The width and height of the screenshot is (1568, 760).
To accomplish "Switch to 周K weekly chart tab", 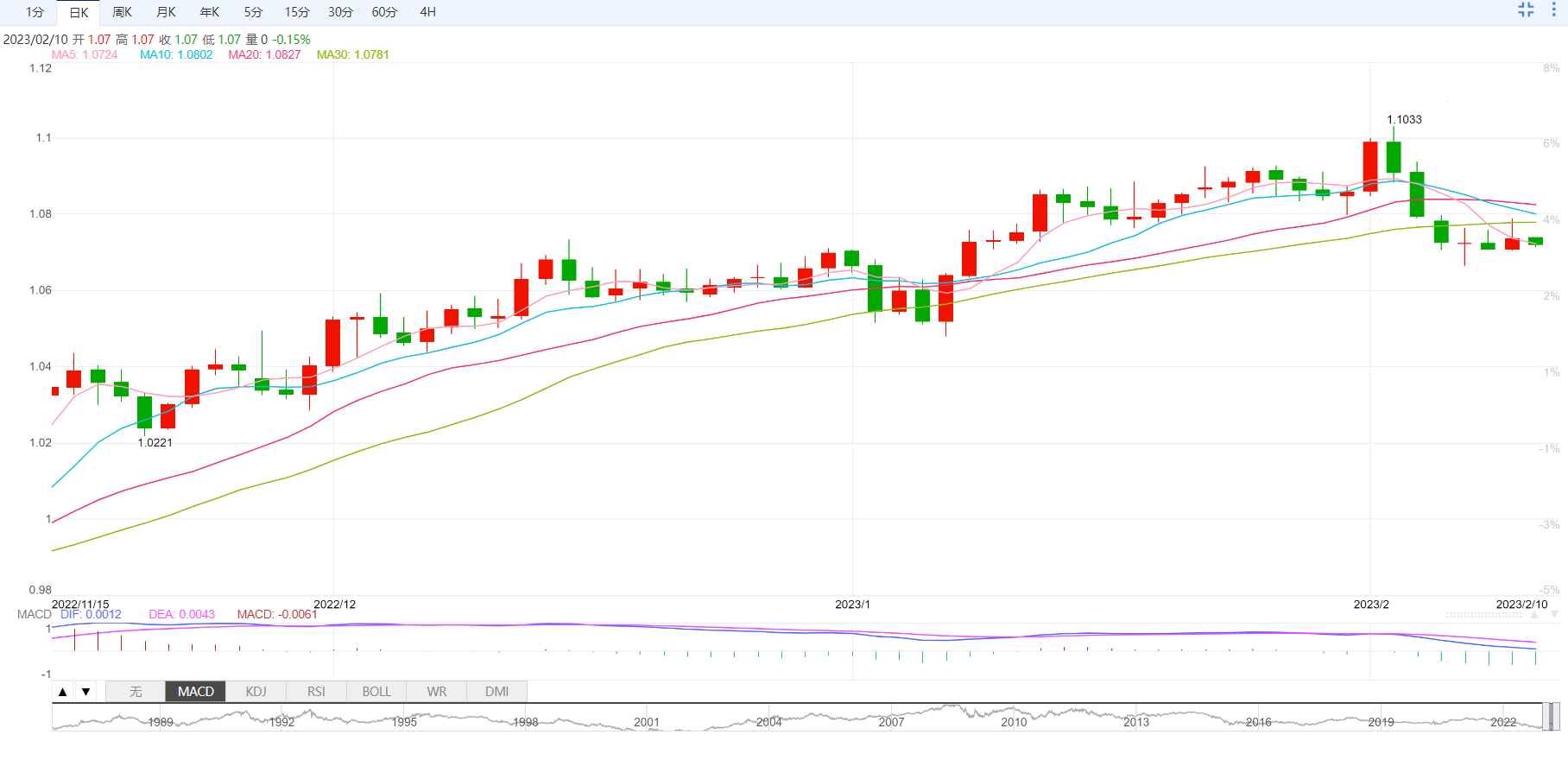I will [x=123, y=12].
